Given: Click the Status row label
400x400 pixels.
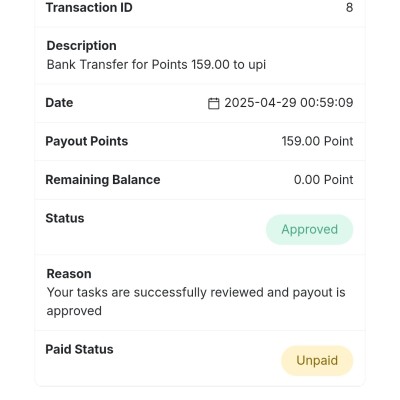Looking at the screenshot, I should [65, 218].
